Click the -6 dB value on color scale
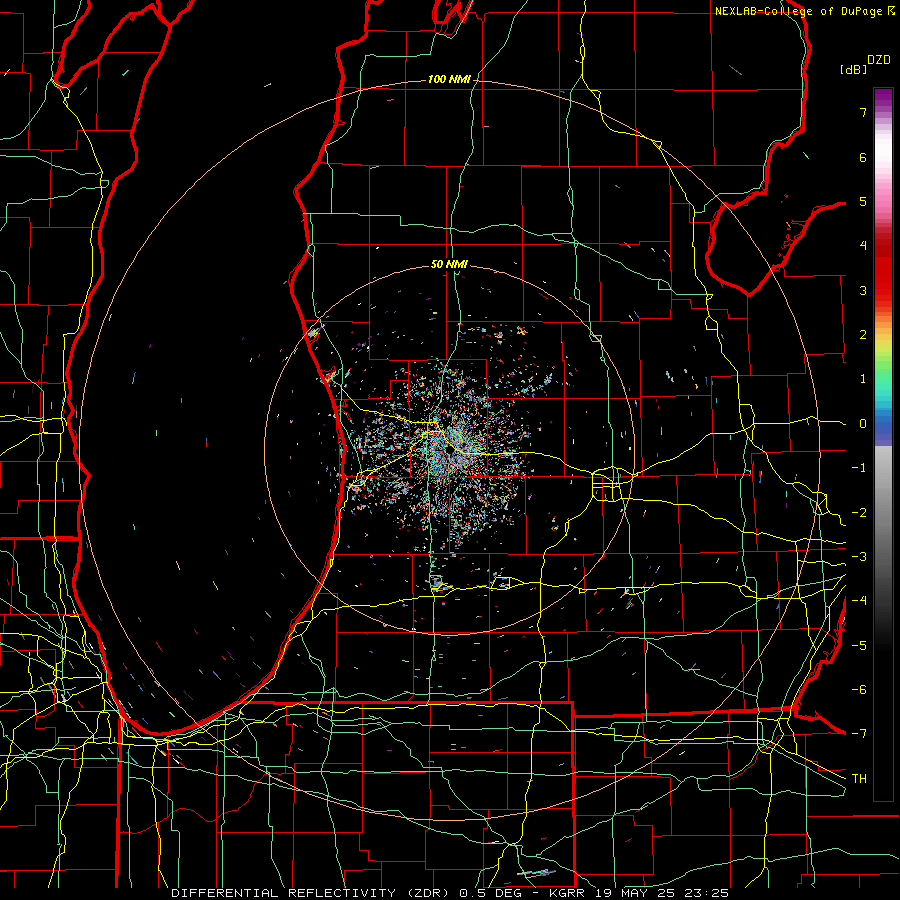The height and width of the screenshot is (900, 900). [x=859, y=690]
